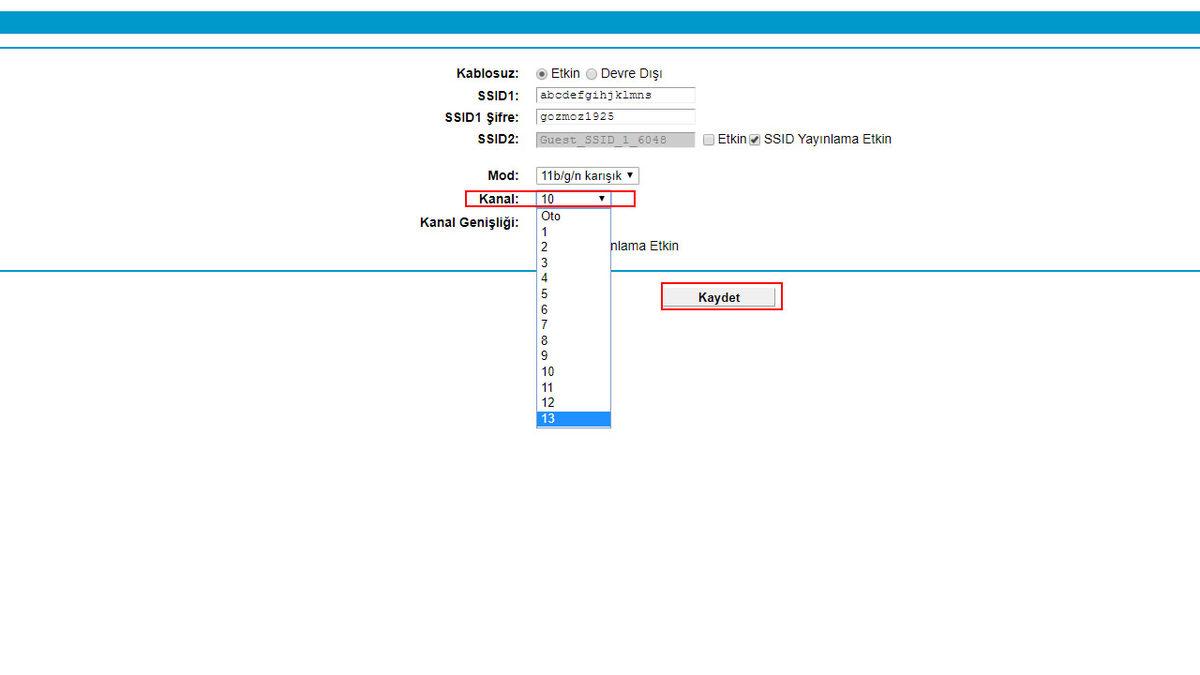Click the SSID1 name input field
Viewport: 1200px width, 675px height.
click(x=615, y=96)
